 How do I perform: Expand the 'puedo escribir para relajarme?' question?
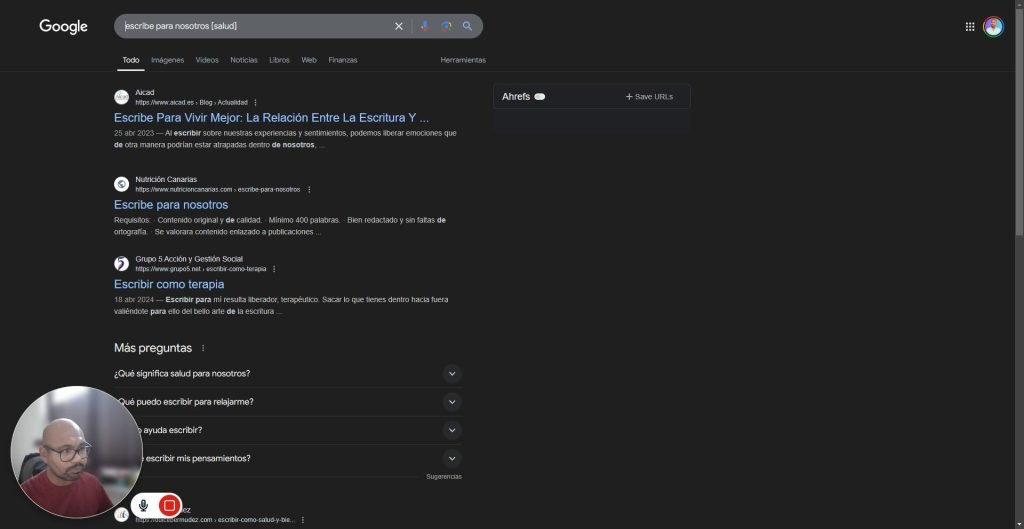coord(287,402)
